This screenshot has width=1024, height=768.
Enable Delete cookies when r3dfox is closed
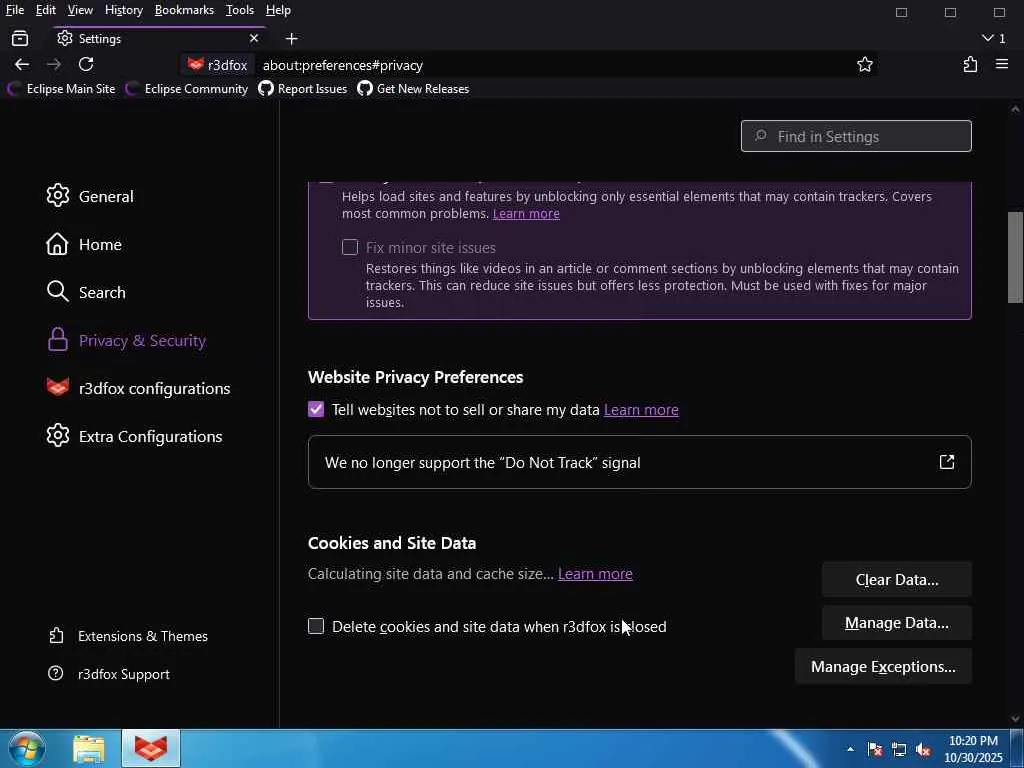(316, 626)
